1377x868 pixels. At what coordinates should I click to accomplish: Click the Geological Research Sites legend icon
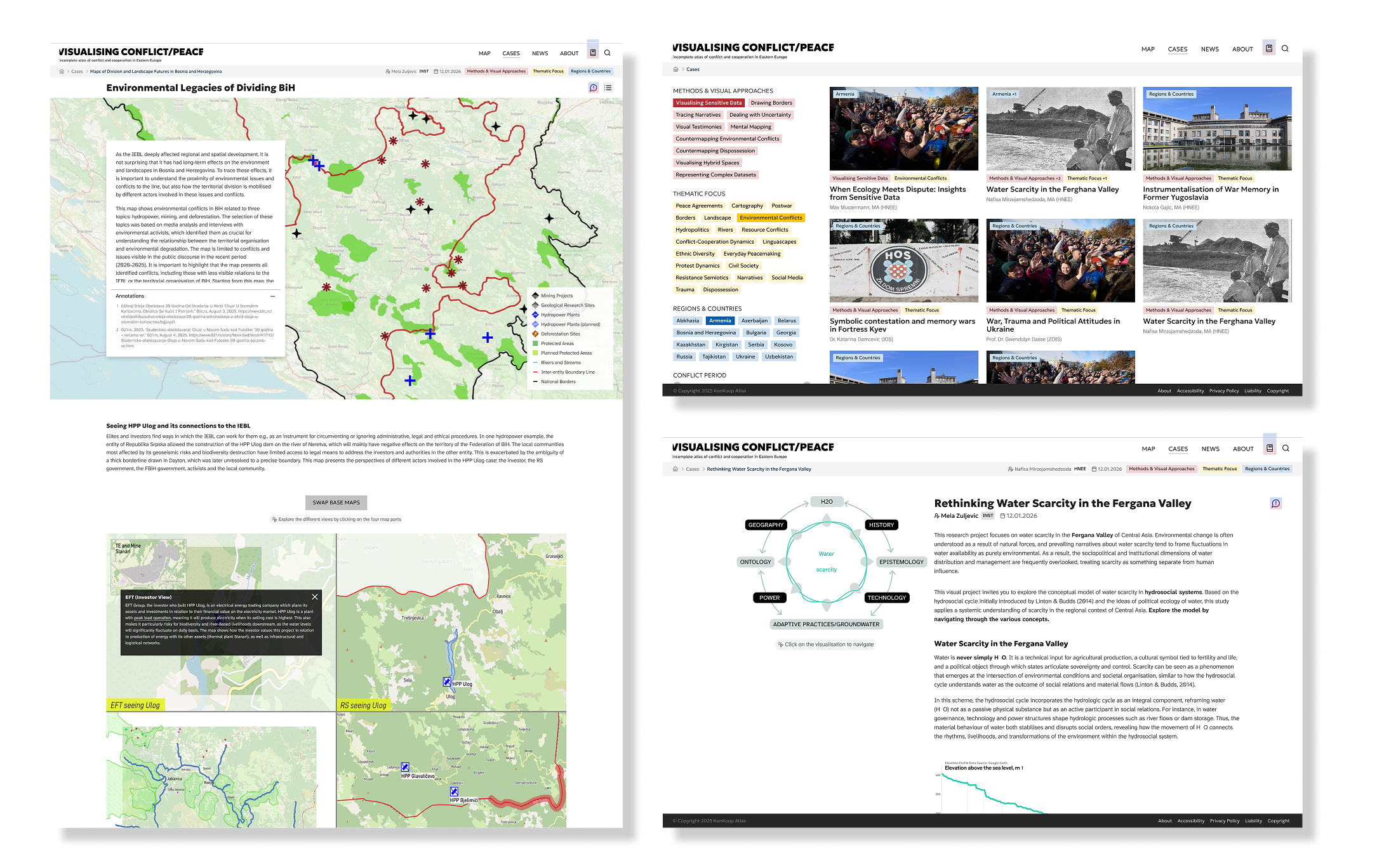(x=535, y=305)
